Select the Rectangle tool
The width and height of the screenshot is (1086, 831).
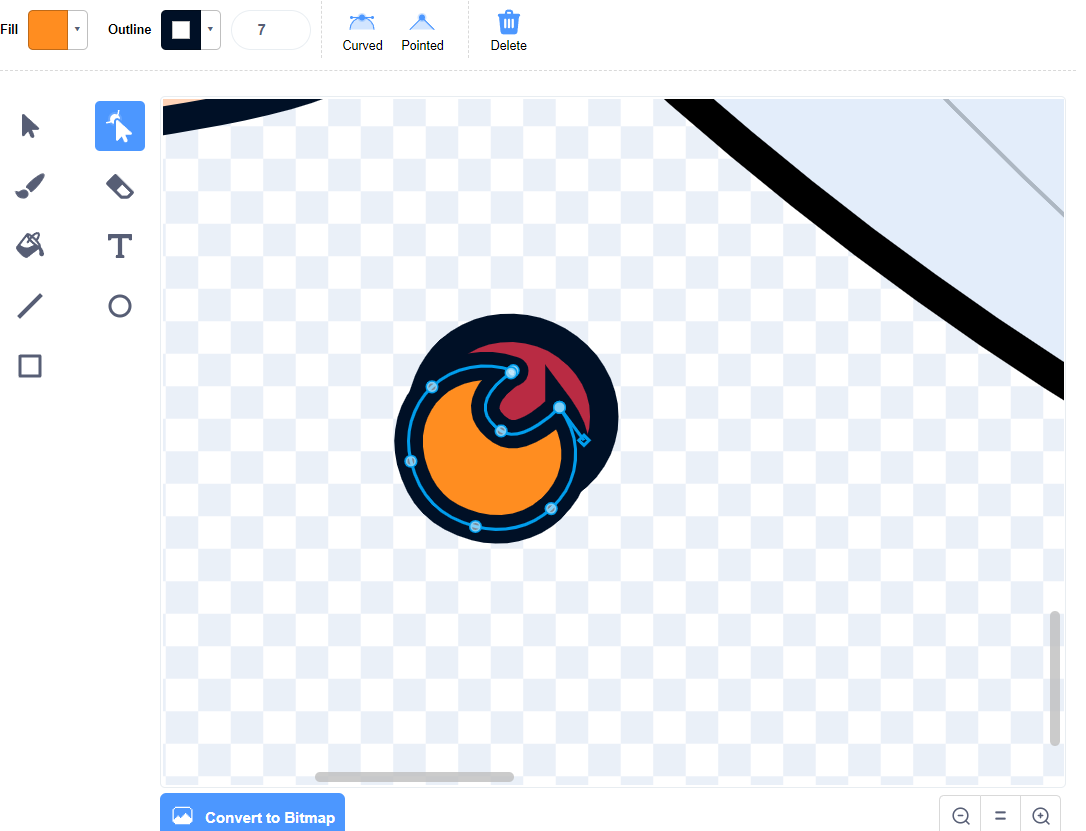(30, 366)
